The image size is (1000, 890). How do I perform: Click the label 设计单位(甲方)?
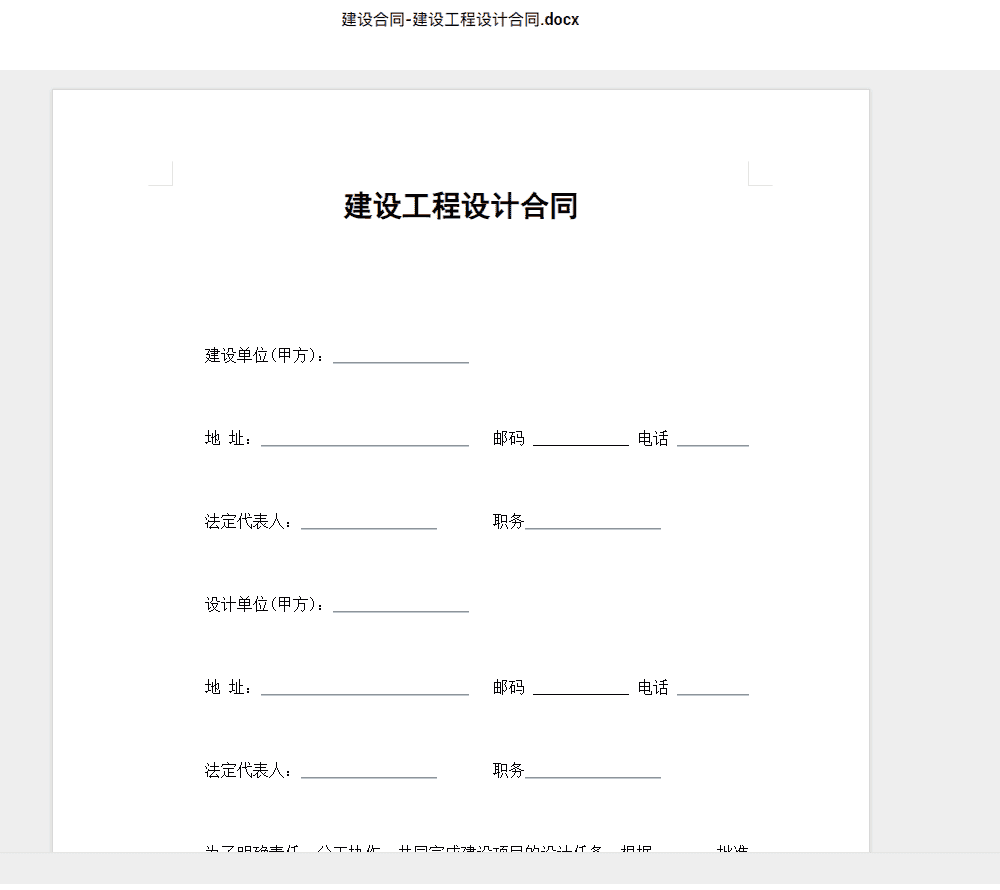(x=264, y=604)
